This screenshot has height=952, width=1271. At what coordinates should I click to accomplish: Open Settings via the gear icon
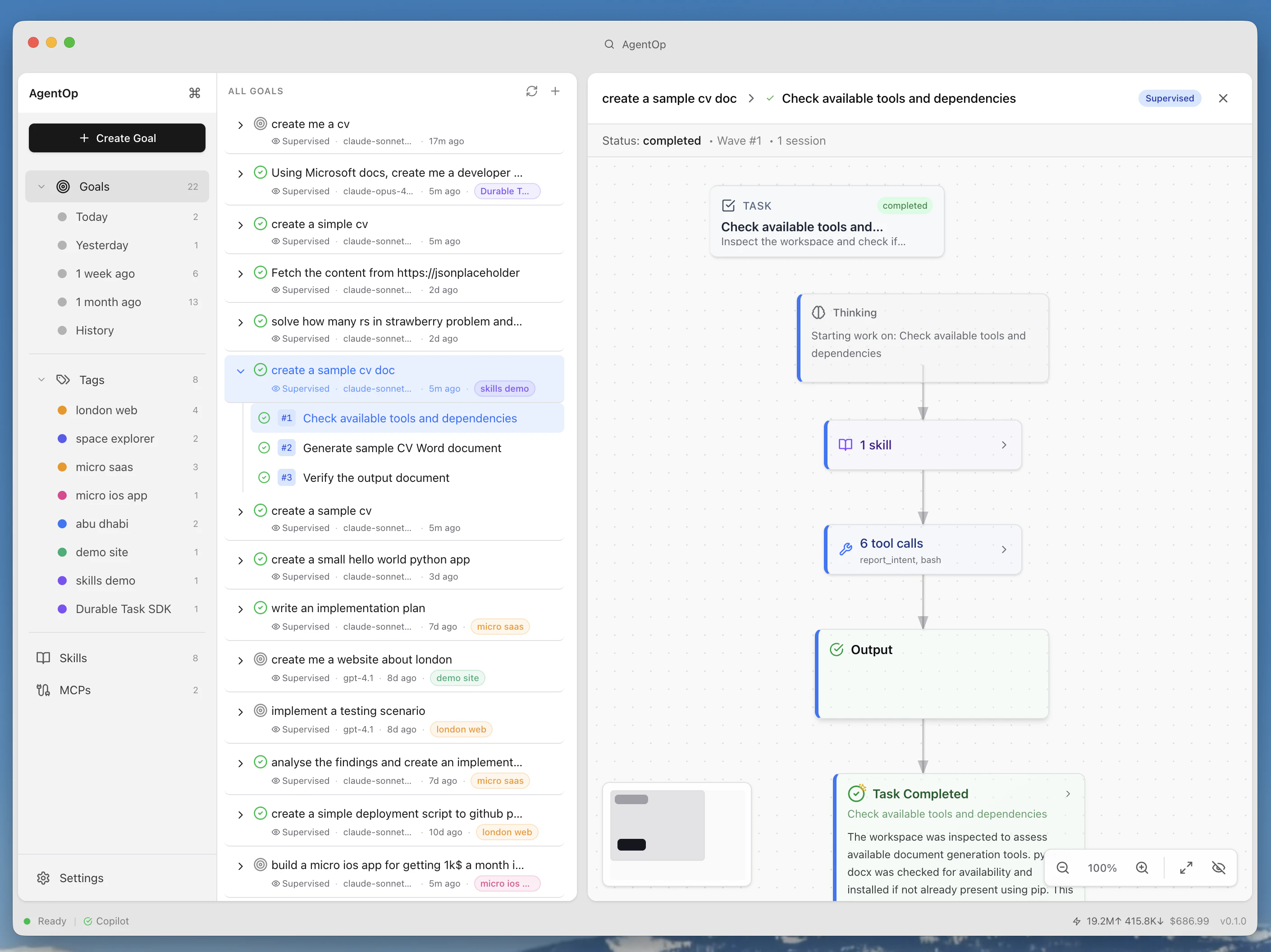tap(44, 878)
